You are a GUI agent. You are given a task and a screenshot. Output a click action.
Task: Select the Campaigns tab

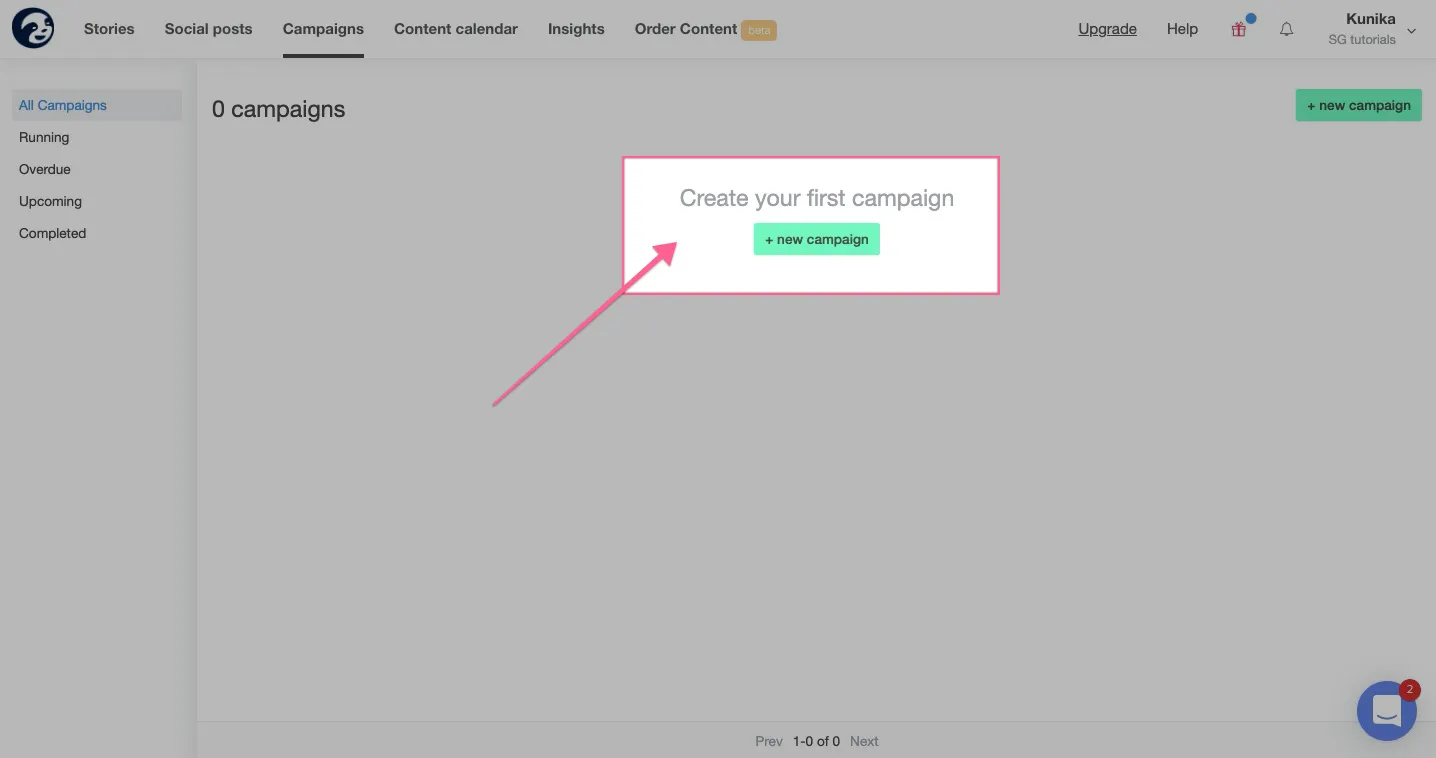(x=323, y=29)
